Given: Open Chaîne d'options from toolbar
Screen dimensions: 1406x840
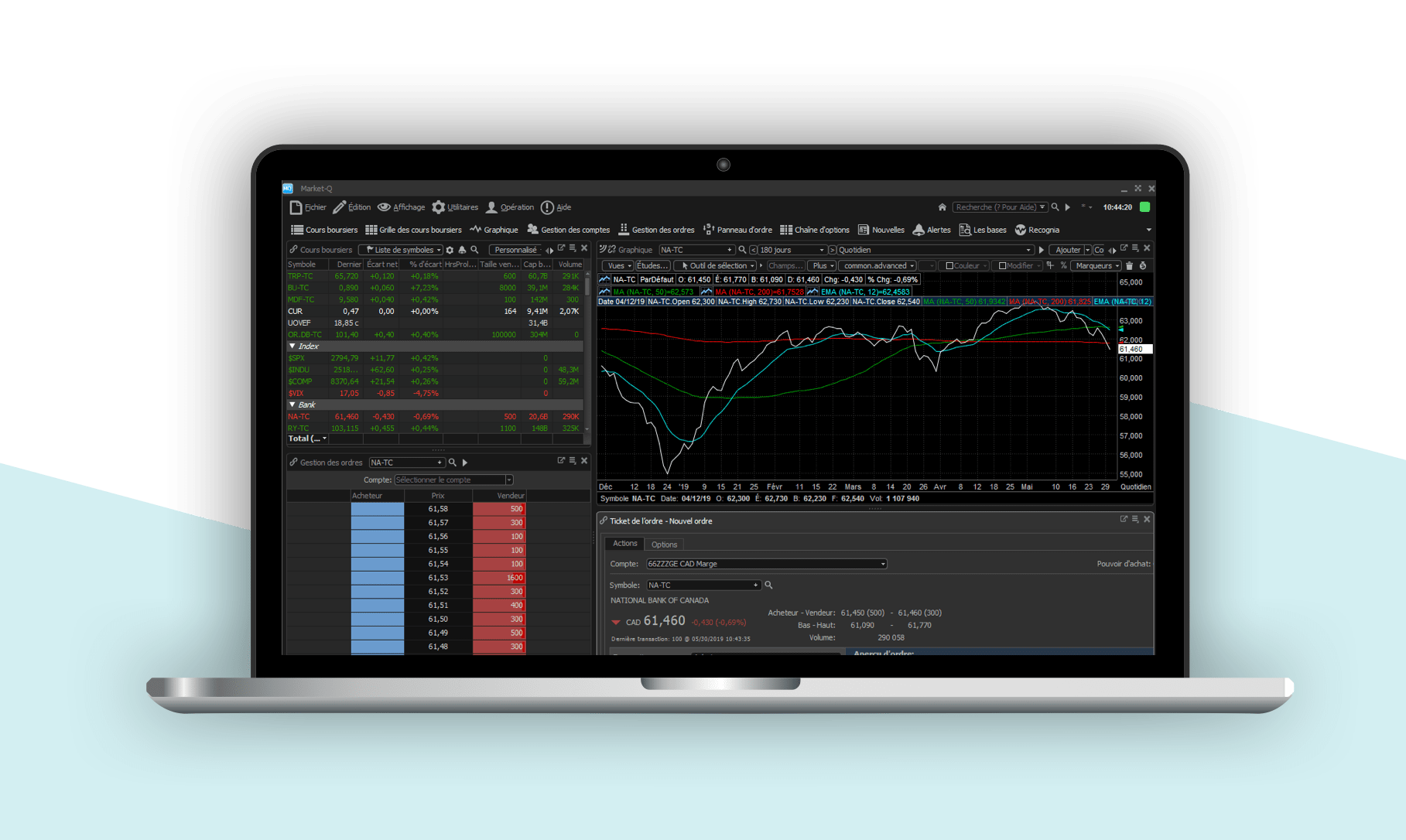Looking at the screenshot, I should (x=814, y=230).
